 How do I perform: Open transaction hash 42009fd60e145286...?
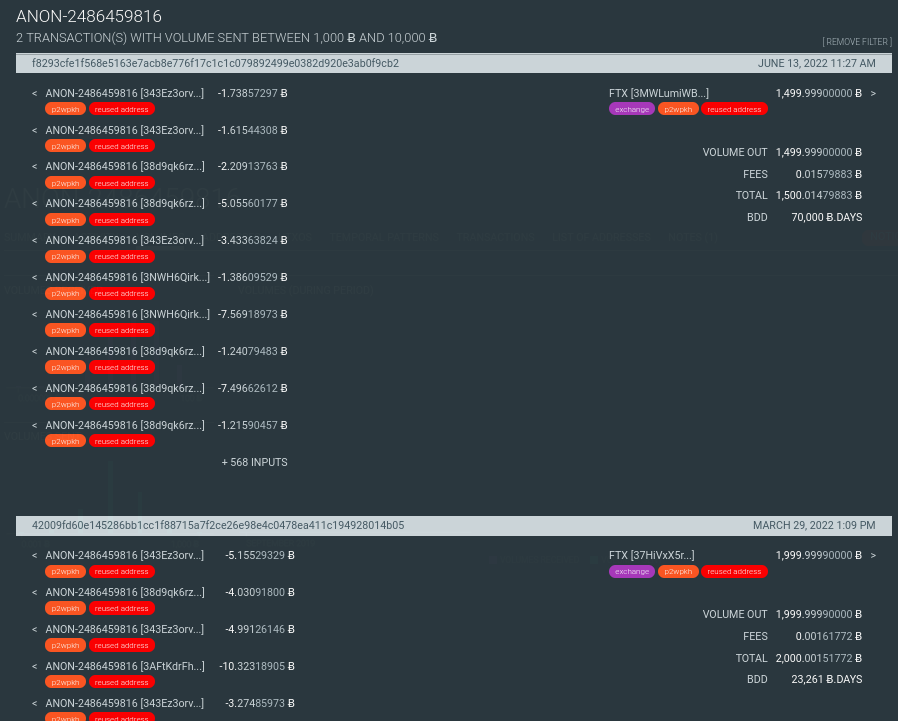point(218,525)
